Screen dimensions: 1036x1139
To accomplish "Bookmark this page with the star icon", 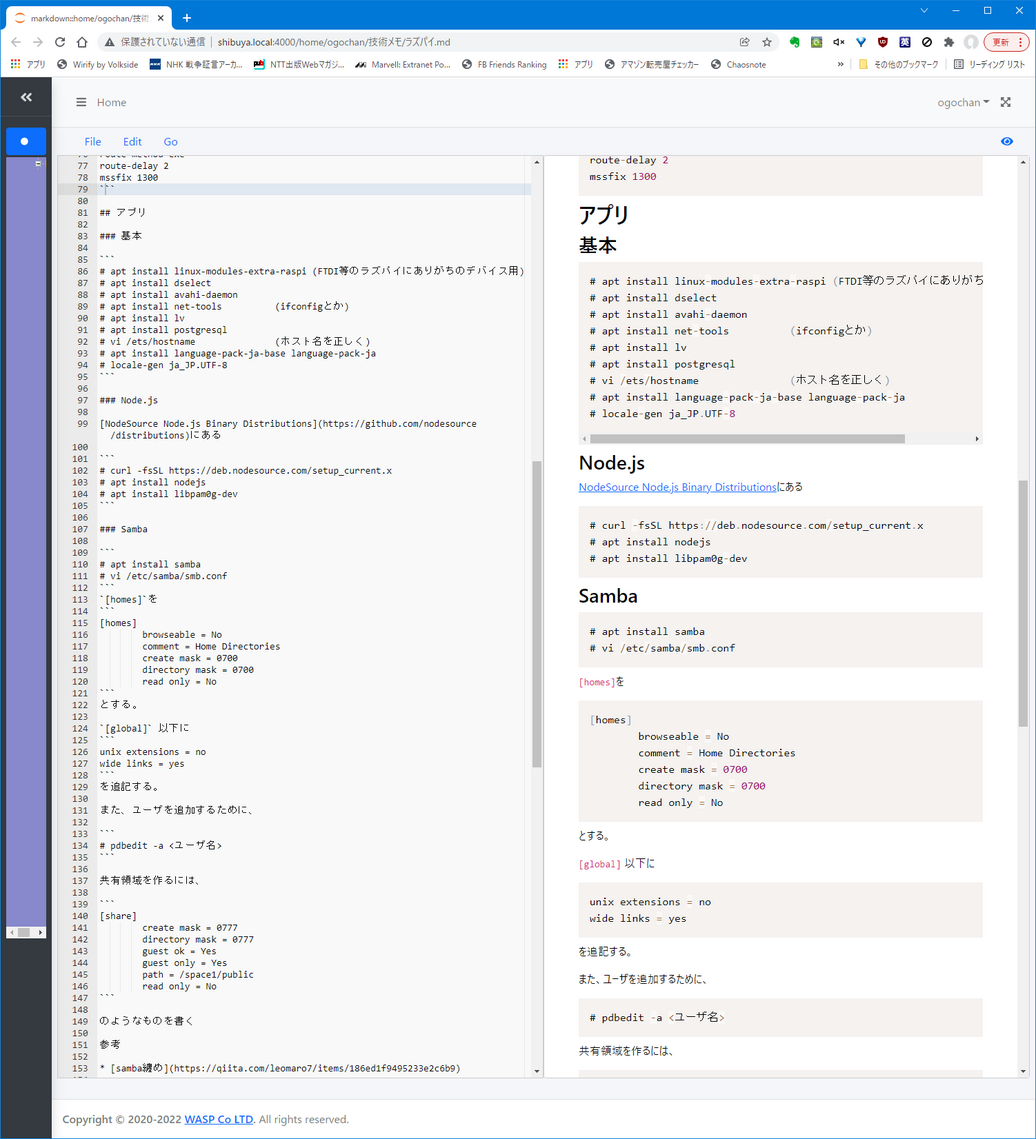I will (x=767, y=42).
